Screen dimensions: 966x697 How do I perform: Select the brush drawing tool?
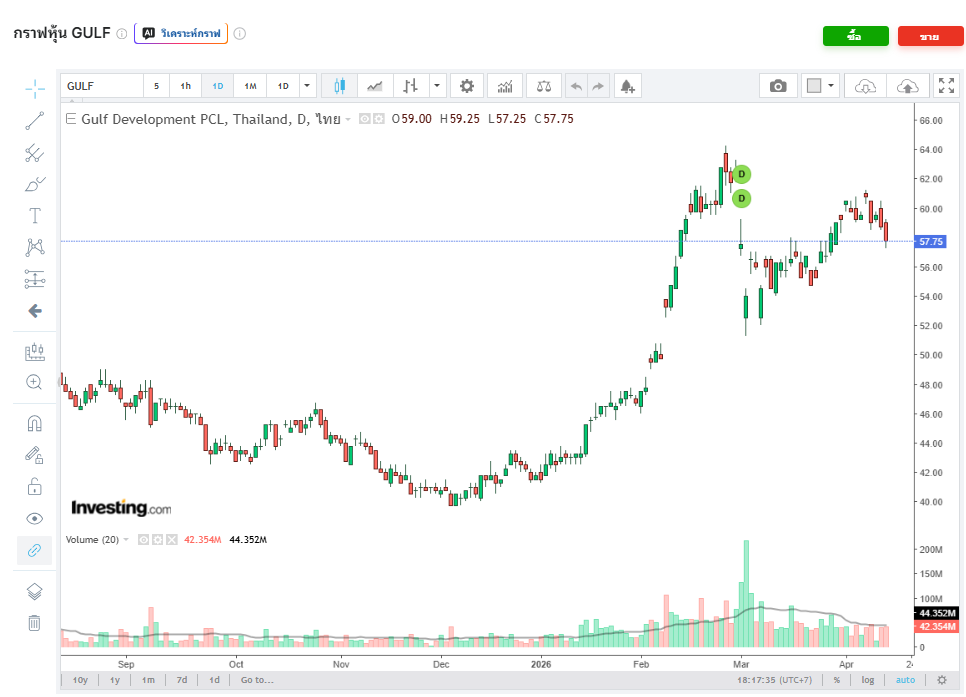coord(35,184)
